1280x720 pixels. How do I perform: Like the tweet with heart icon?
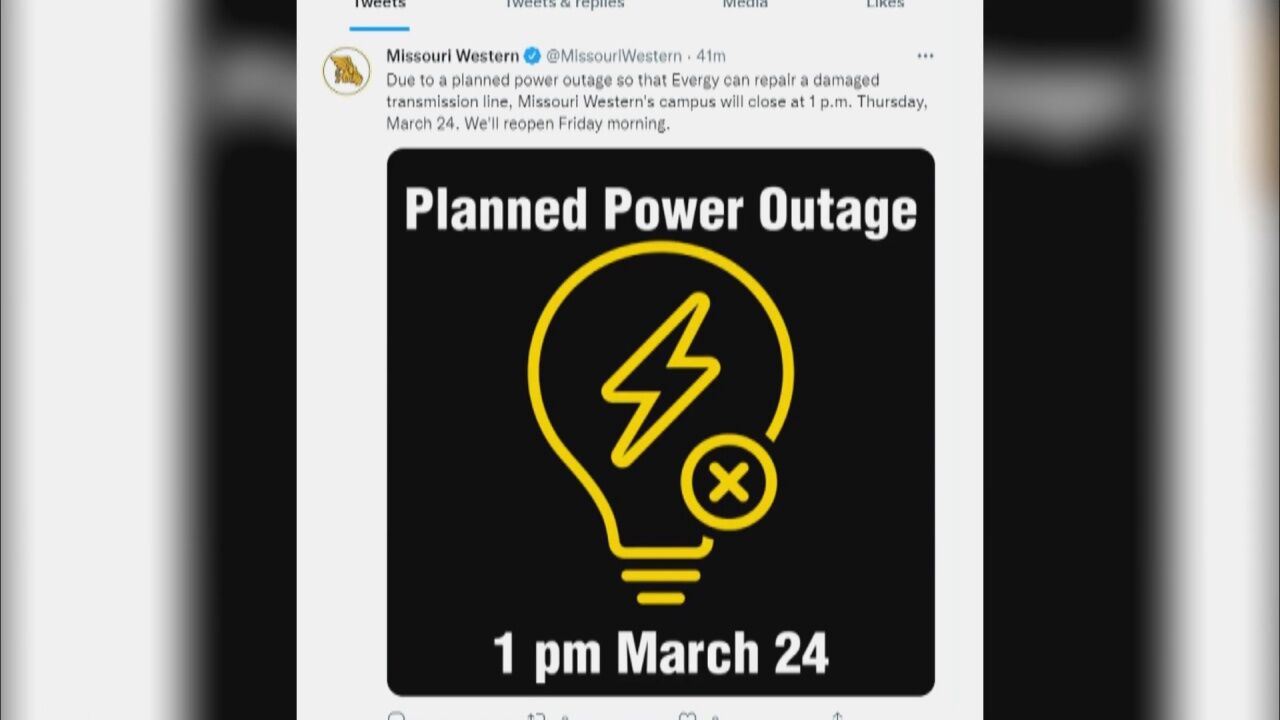tap(687, 716)
